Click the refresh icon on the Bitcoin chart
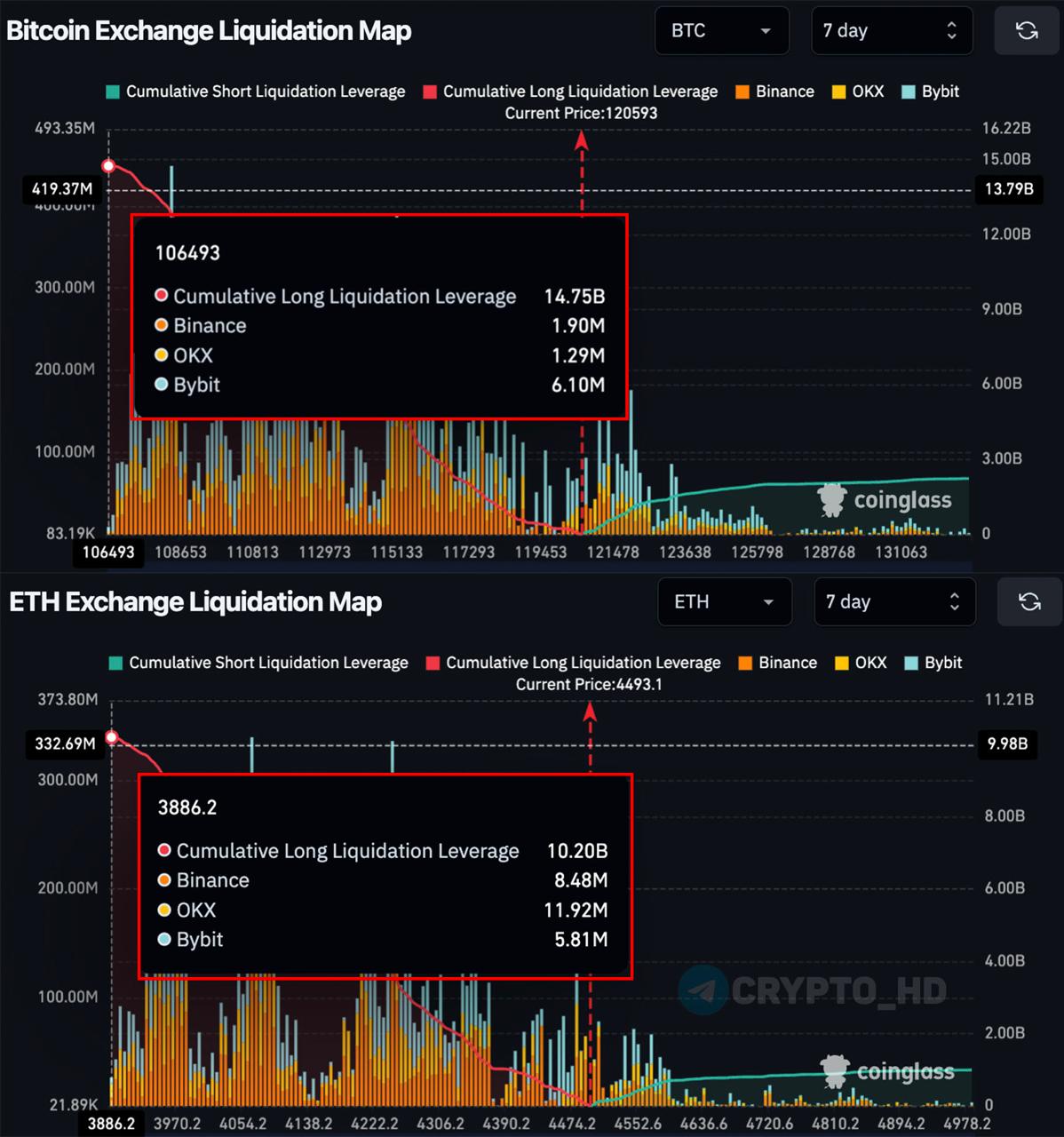The image size is (1064, 1137). tap(1027, 31)
